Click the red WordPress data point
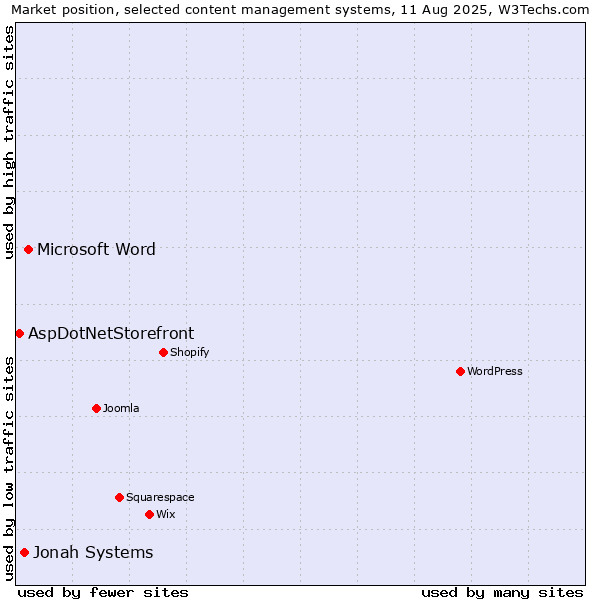This screenshot has width=600, height=600. 460,371
